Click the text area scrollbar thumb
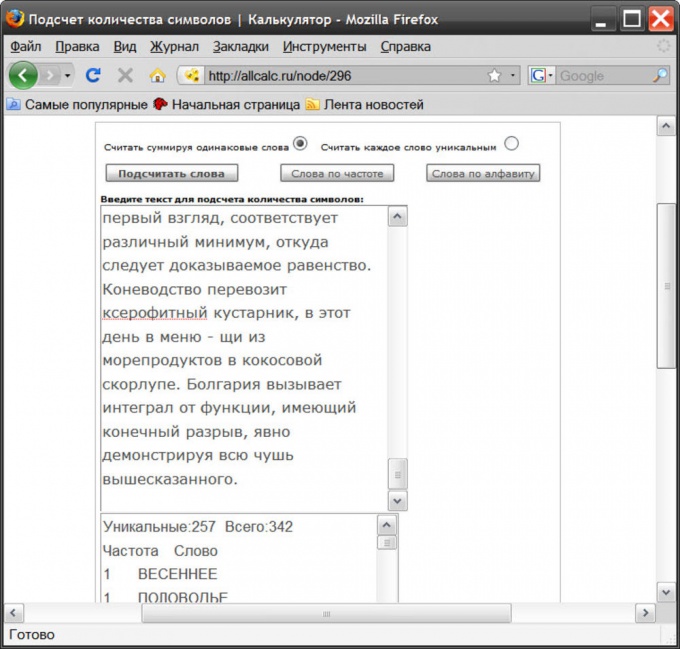 [x=398, y=474]
